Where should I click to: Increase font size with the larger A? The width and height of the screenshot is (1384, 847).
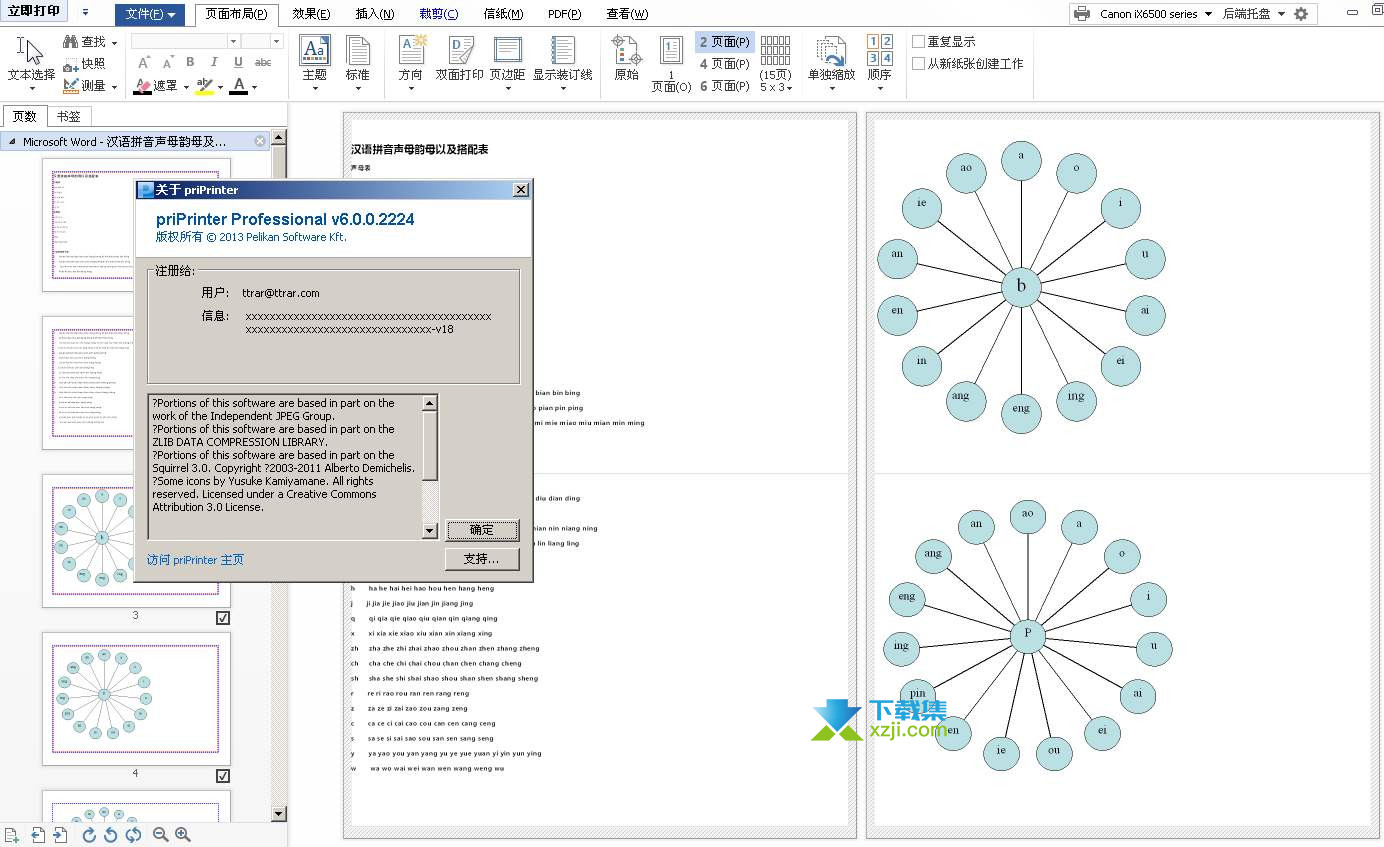(144, 63)
